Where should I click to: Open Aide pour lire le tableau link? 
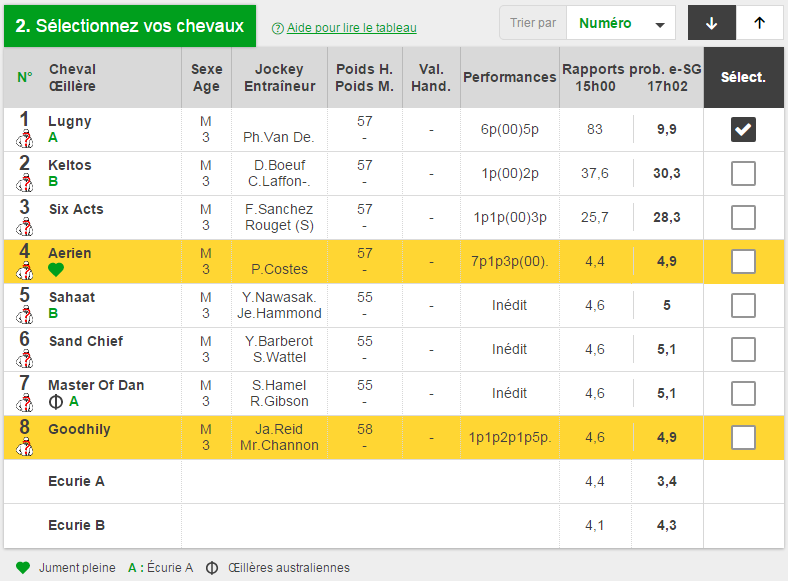(352, 28)
